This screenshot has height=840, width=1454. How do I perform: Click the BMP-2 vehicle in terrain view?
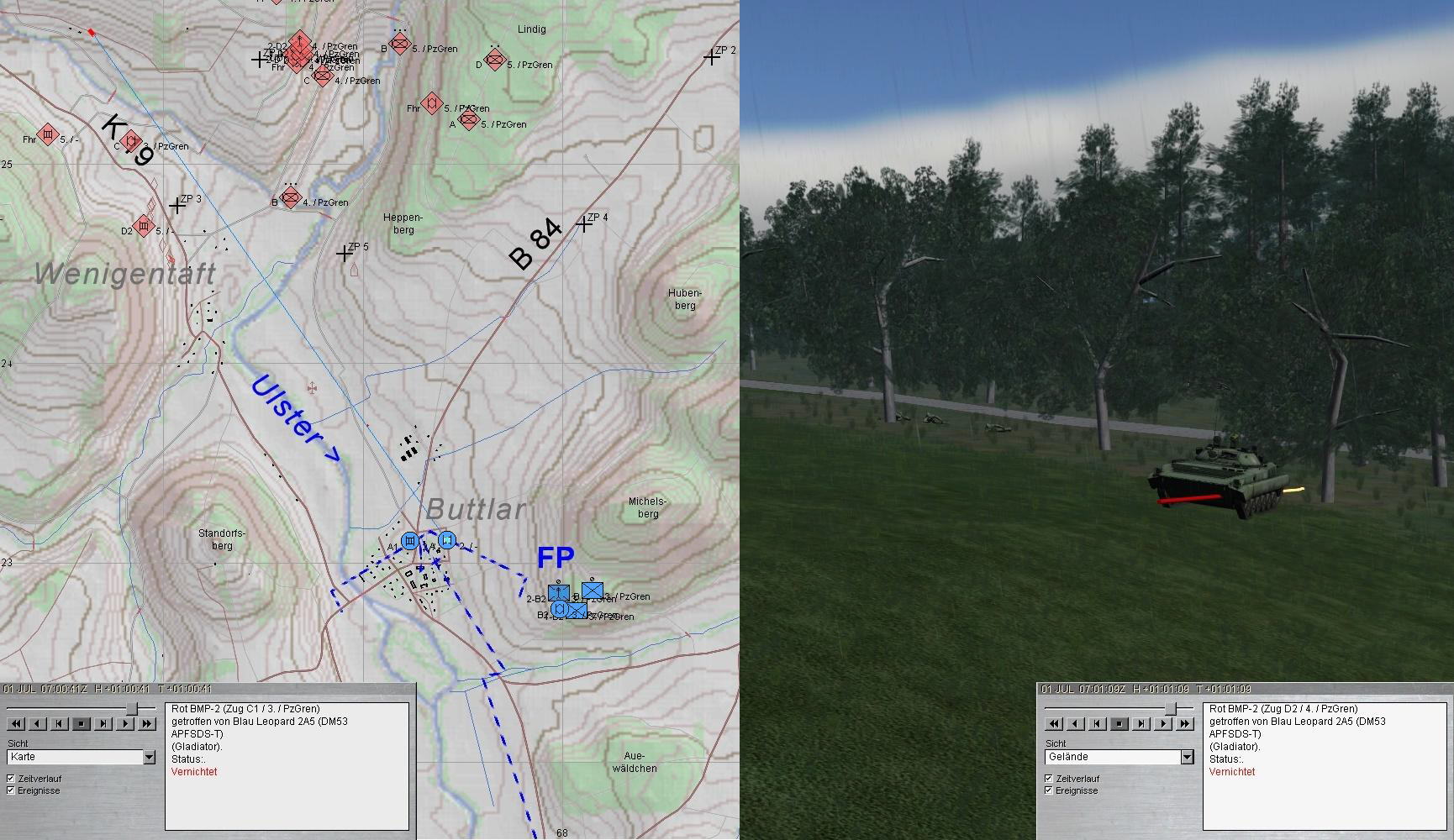pos(1216,478)
